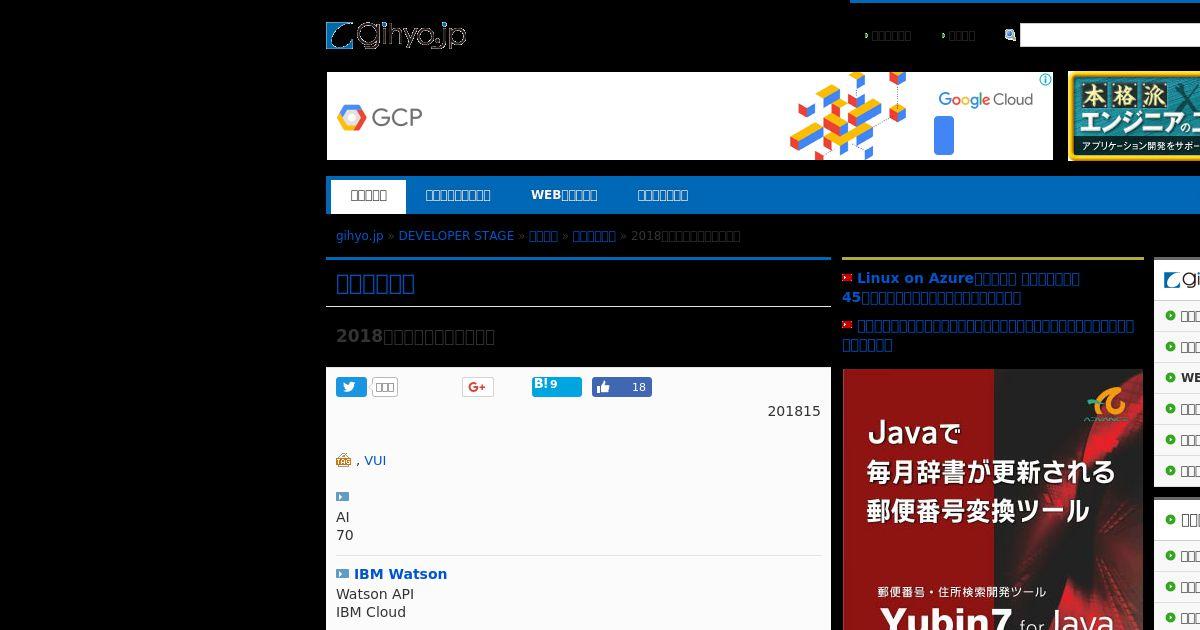The width and height of the screenshot is (1200, 630).
Task: Click the arrow icon above the AI line
Action: click(x=343, y=496)
